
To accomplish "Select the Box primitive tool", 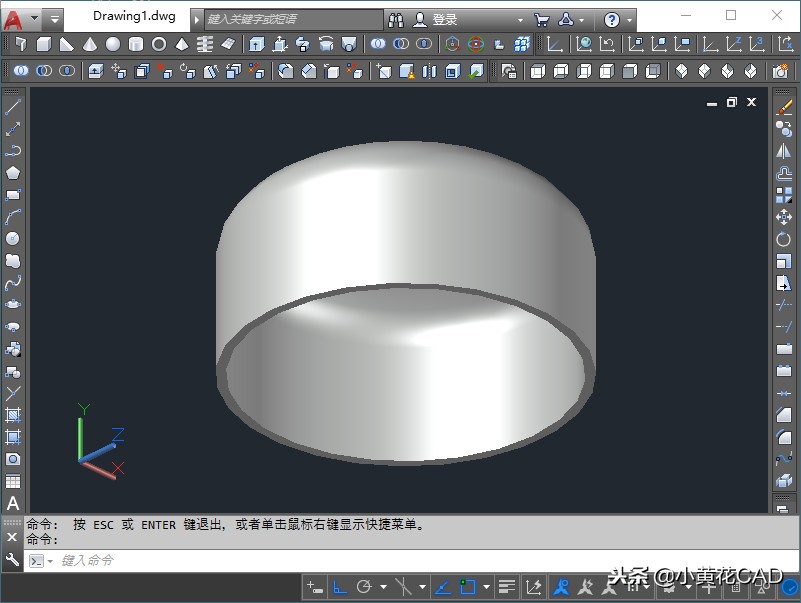I will coord(44,45).
